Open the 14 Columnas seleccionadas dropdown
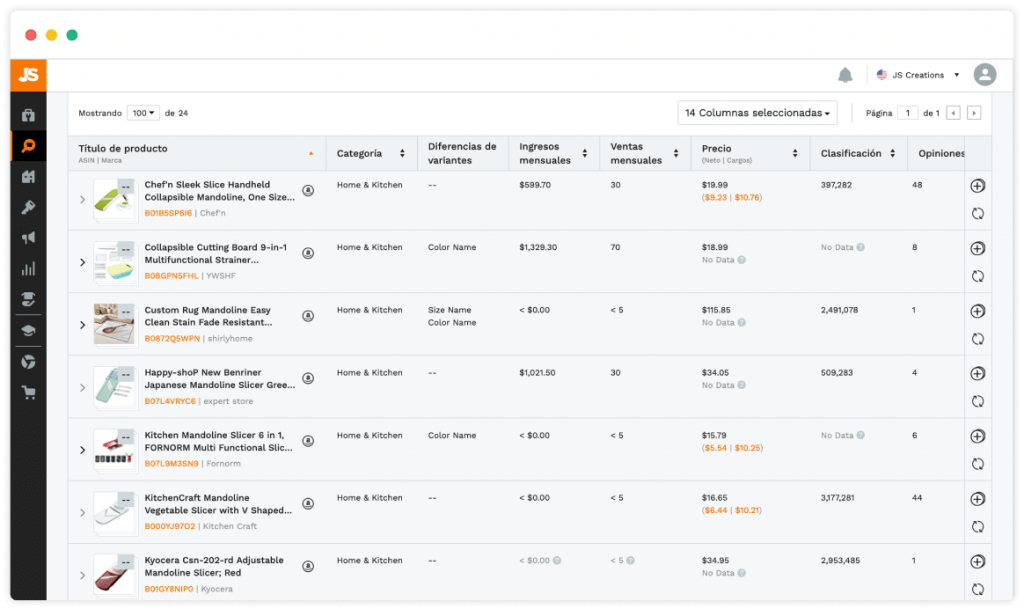Viewport: 1024px width, 609px height. pos(758,113)
